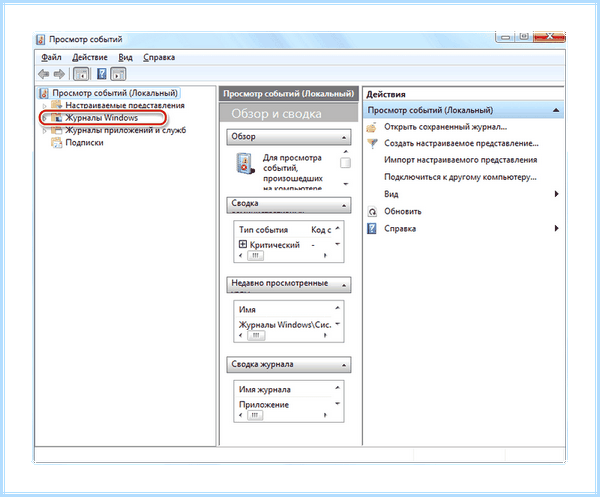Click 'Приложение' row in log summary
The width and height of the screenshot is (600, 497).
pyautogui.click(x=264, y=405)
